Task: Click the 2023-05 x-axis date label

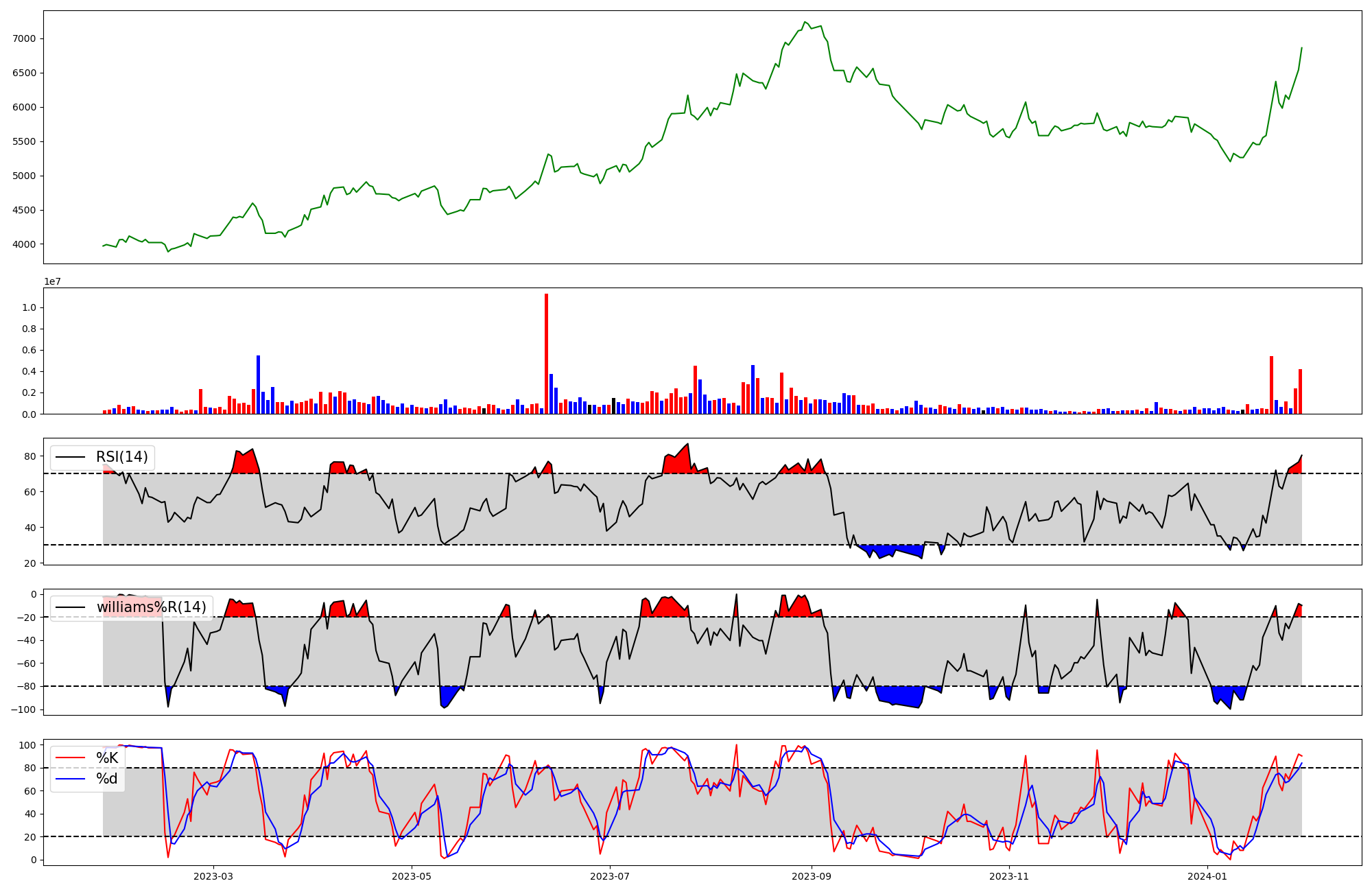Action: [412, 876]
